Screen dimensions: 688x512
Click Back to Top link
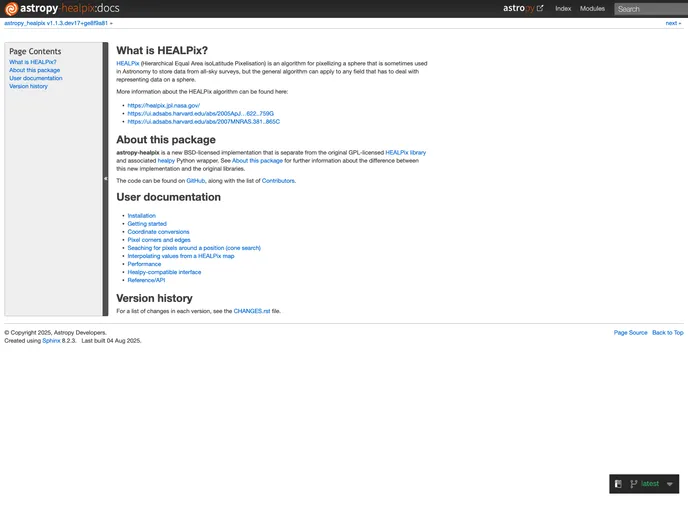point(668,333)
